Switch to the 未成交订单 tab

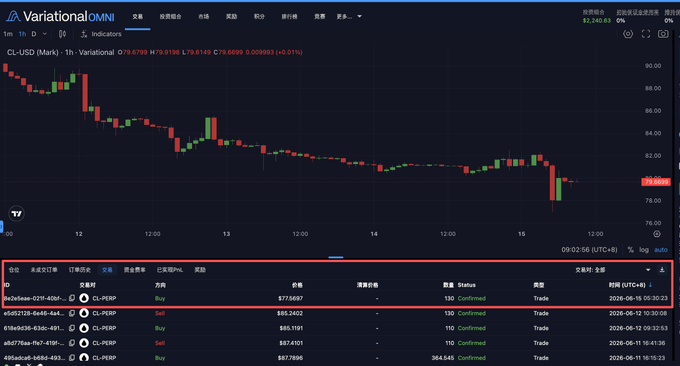[44, 270]
